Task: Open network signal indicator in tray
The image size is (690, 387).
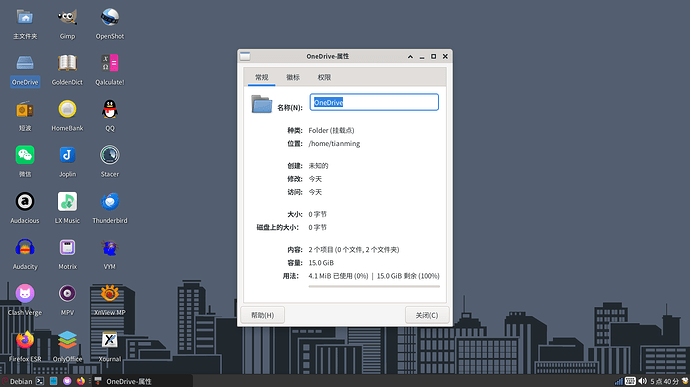Action: [x=618, y=381]
